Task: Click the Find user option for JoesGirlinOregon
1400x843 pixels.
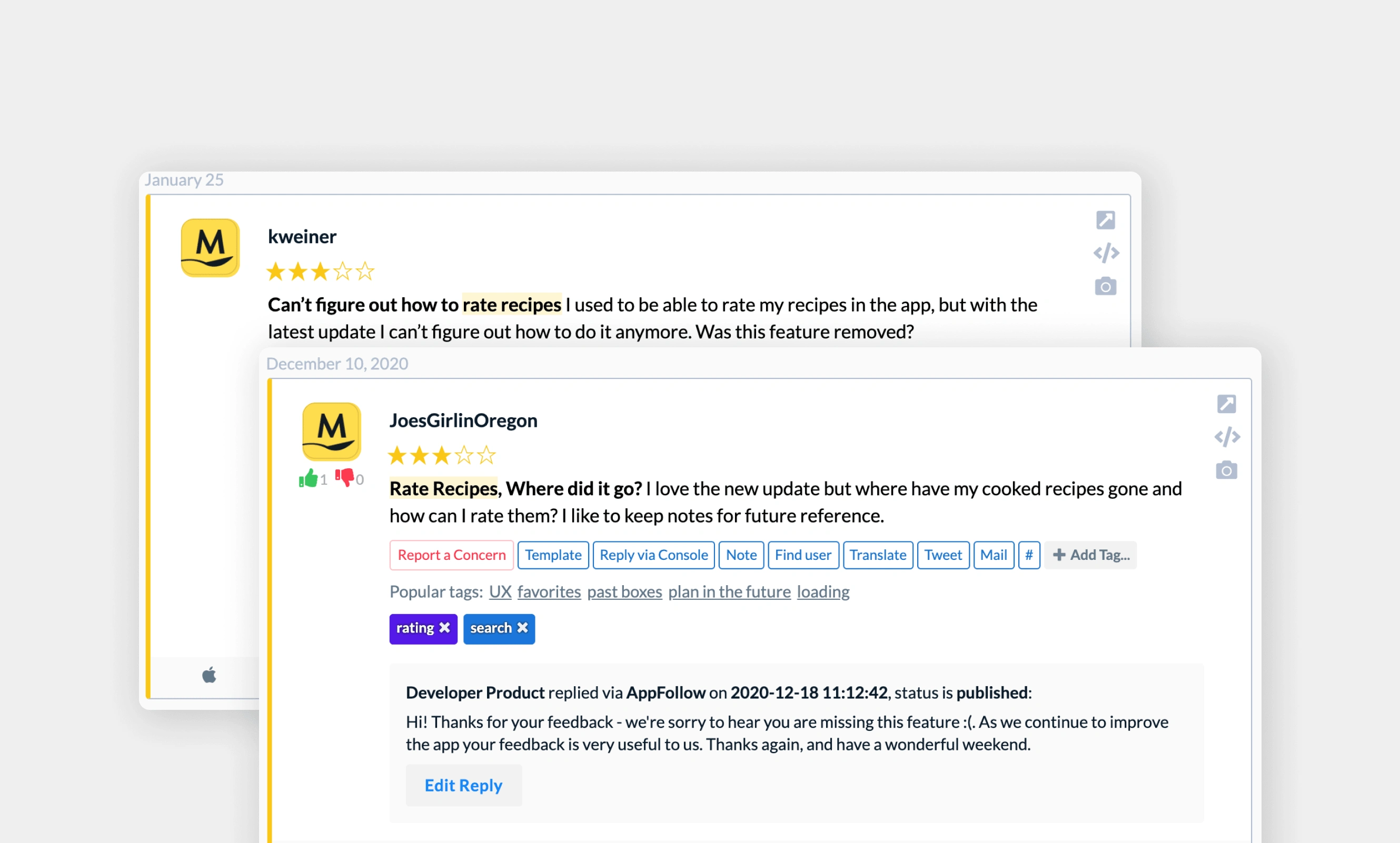Action: click(804, 555)
